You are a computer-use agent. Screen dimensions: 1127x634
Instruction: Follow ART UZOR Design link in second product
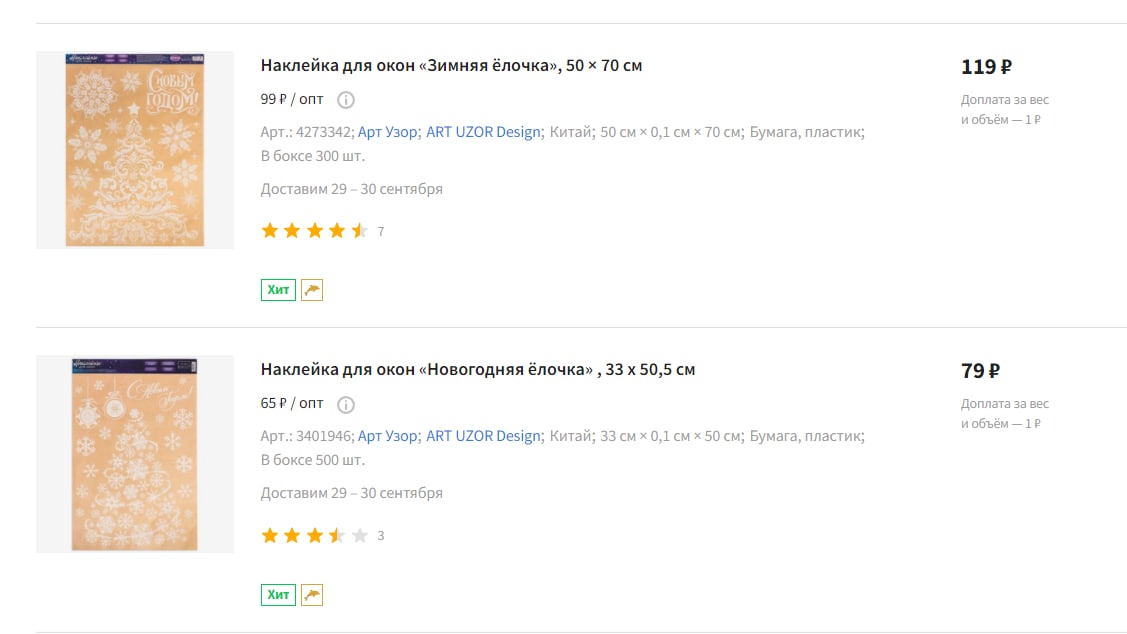click(483, 436)
